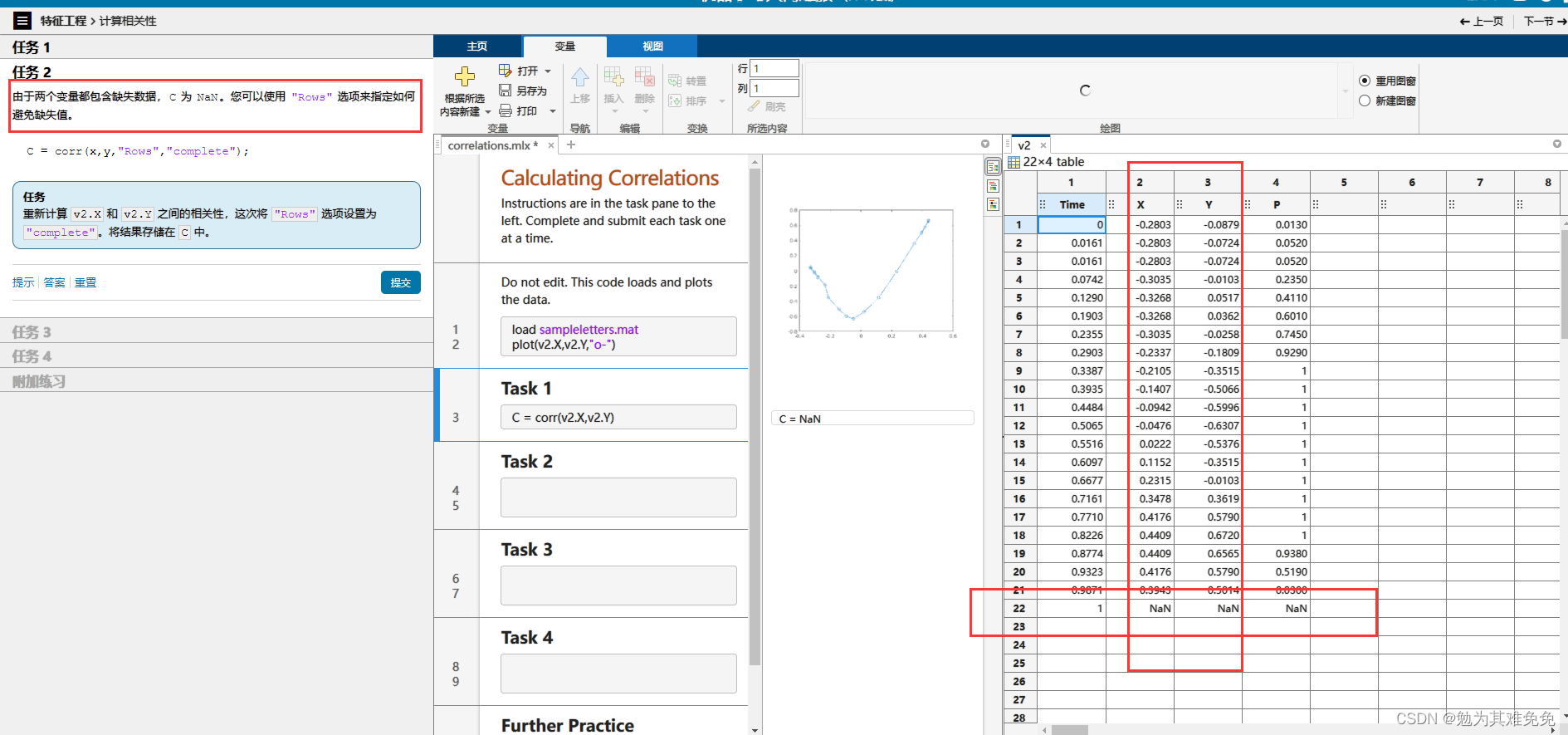
Task: Expand the 打印 dropdown arrow
Action: (x=552, y=111)
